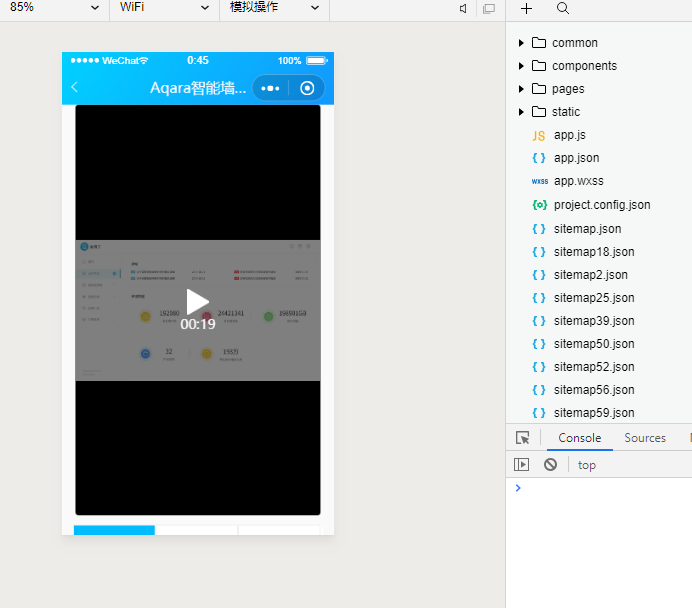Click the braces icon of sitemap50.json

(539, 344)
